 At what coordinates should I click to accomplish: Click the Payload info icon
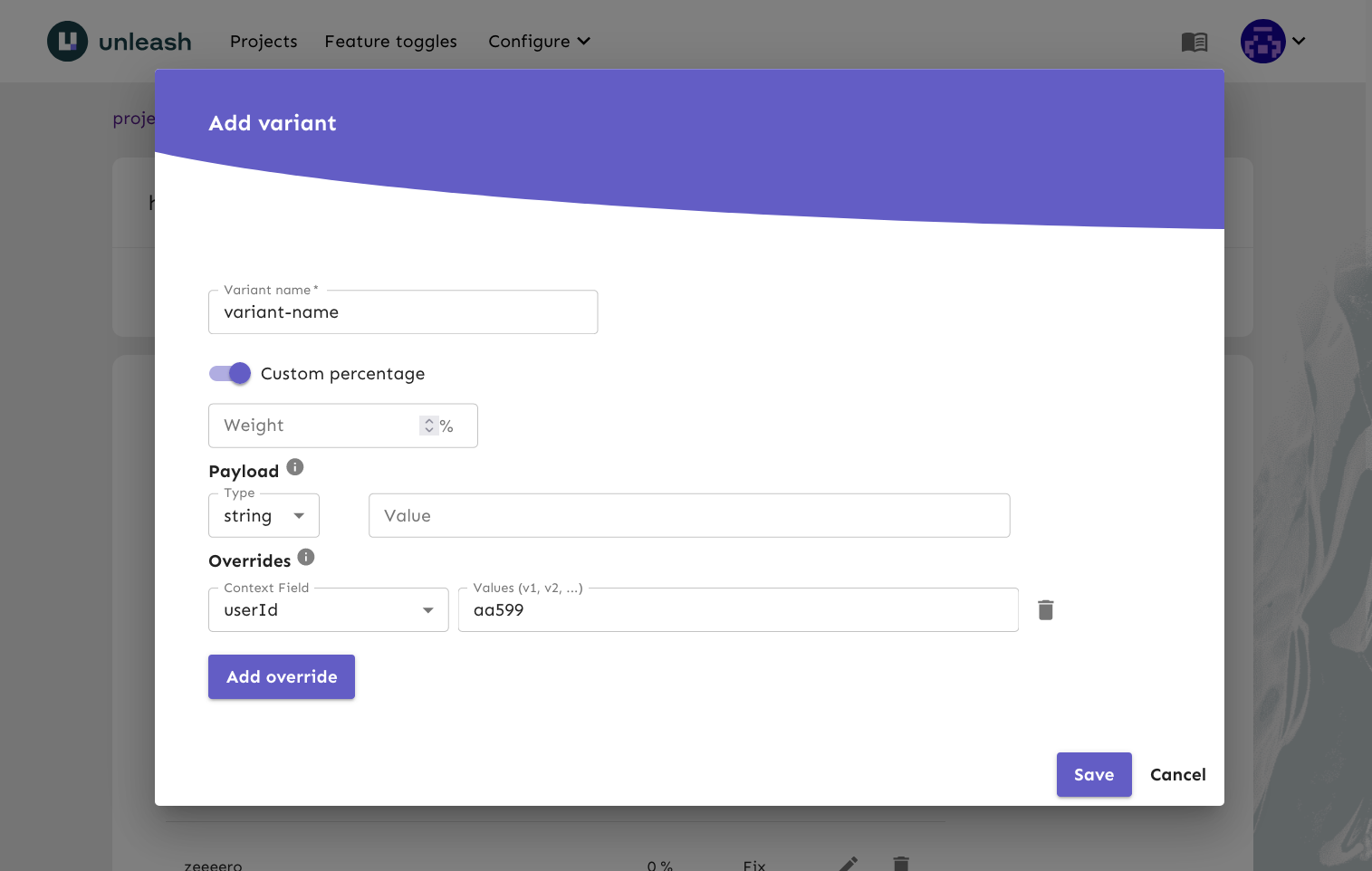tap(295, 467)
